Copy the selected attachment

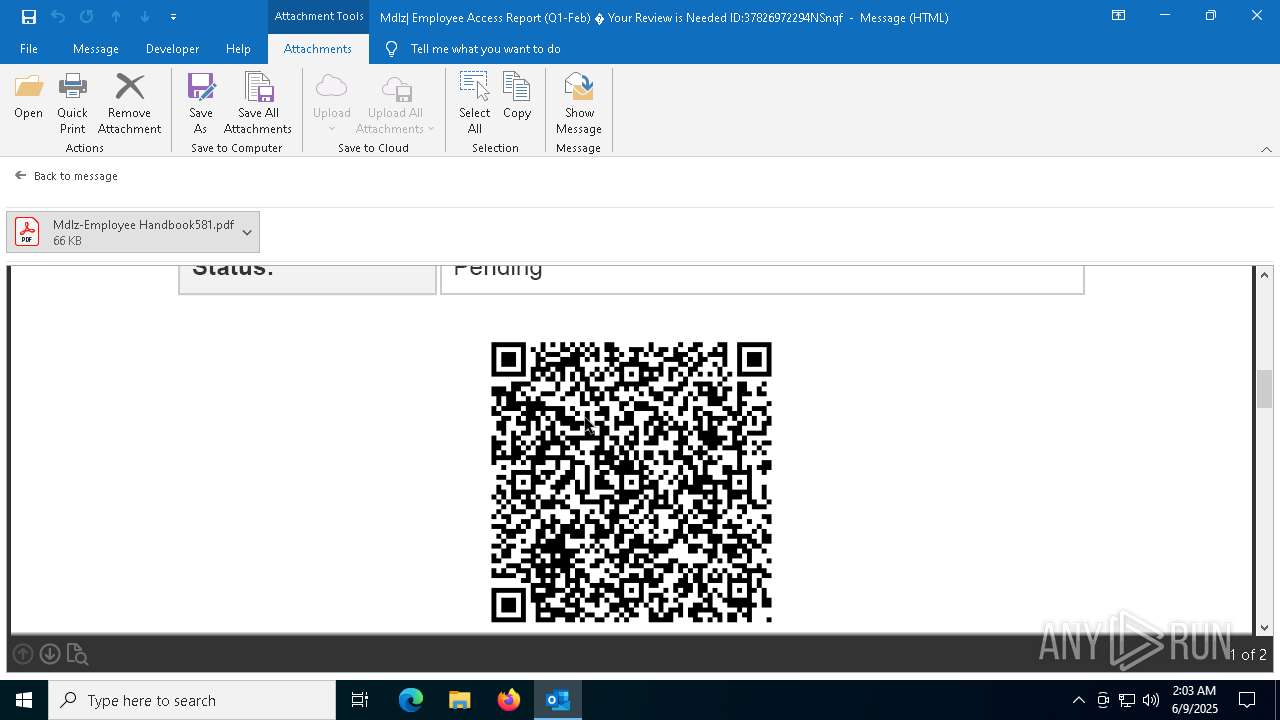coord(517,97)
